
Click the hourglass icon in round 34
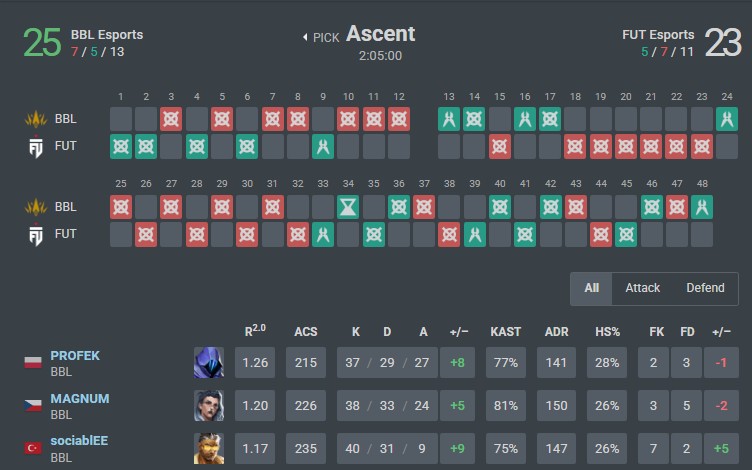[348, 207]
